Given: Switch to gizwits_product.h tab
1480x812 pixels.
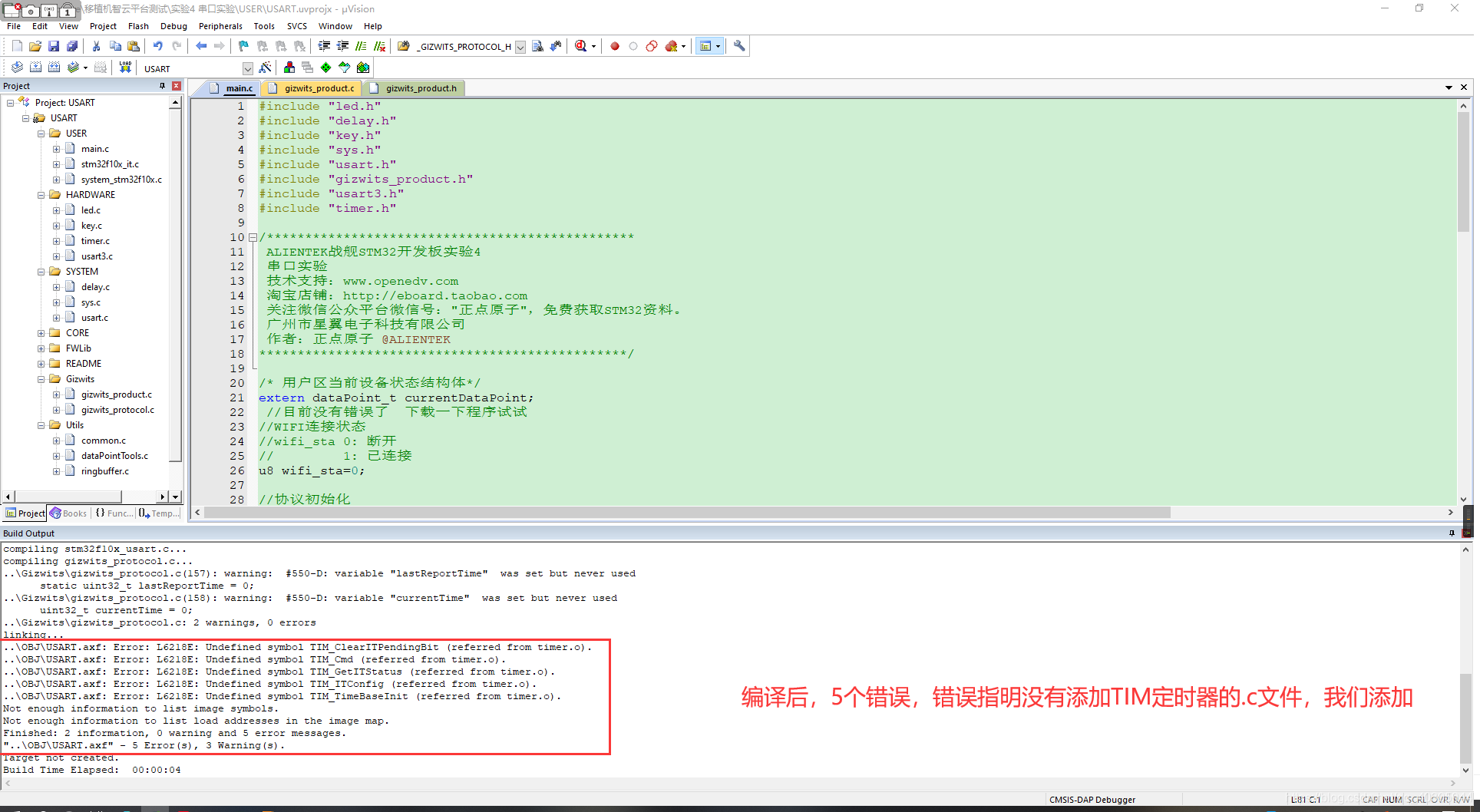Looking at the screenshot, I should tap(414, 88).
